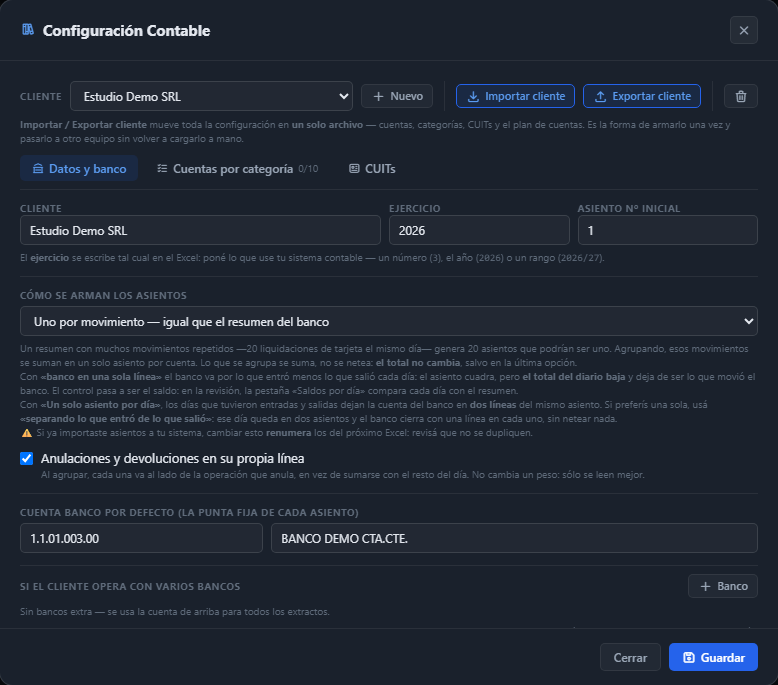The width and height of the screenshot is (778, 685).
Task: Click the 'Cuenta banco por defecto' heading
Action: click(189, 512)
